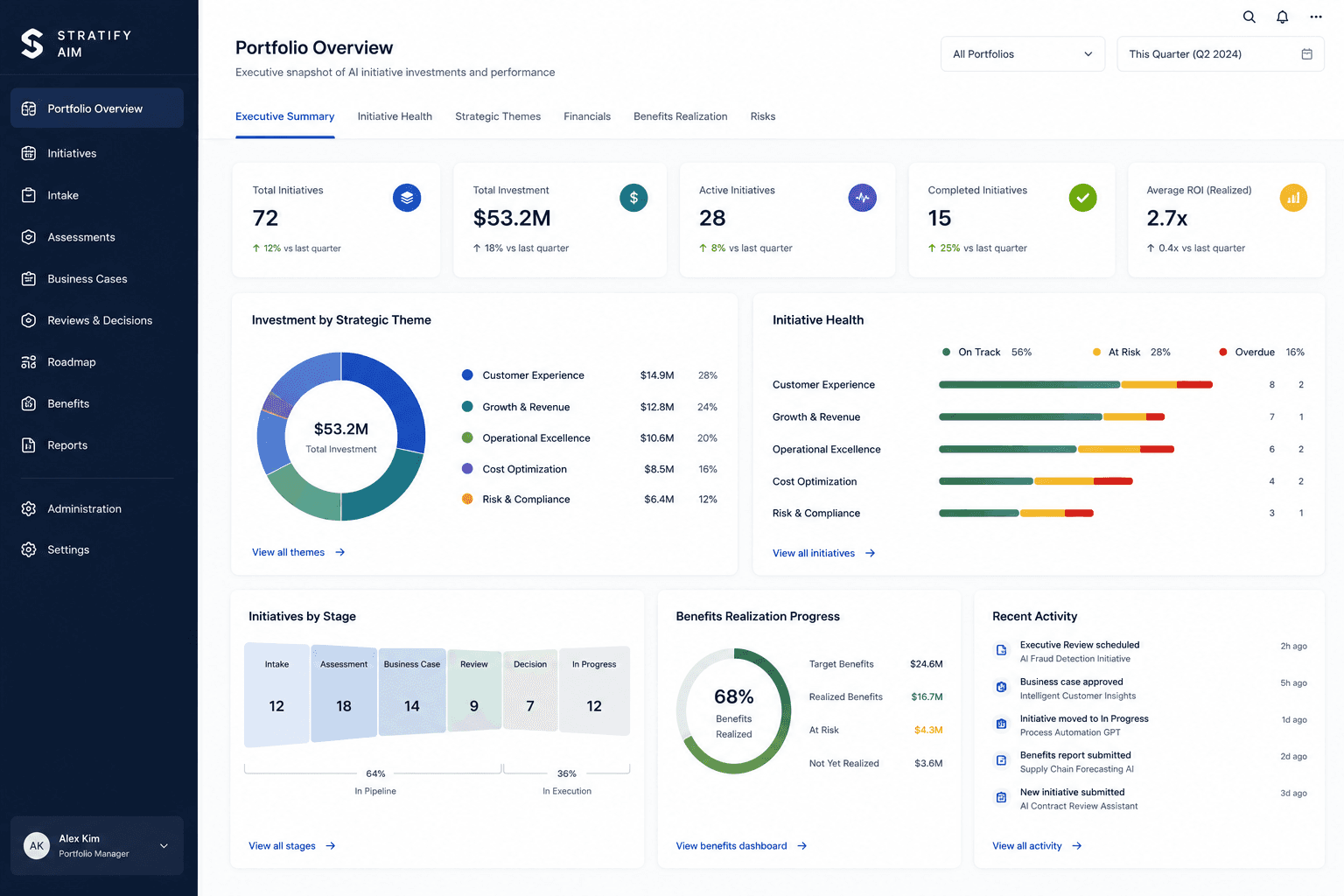Follow the View all activity link
The height and width of the screenshot is (896, 1344).
1037,846
